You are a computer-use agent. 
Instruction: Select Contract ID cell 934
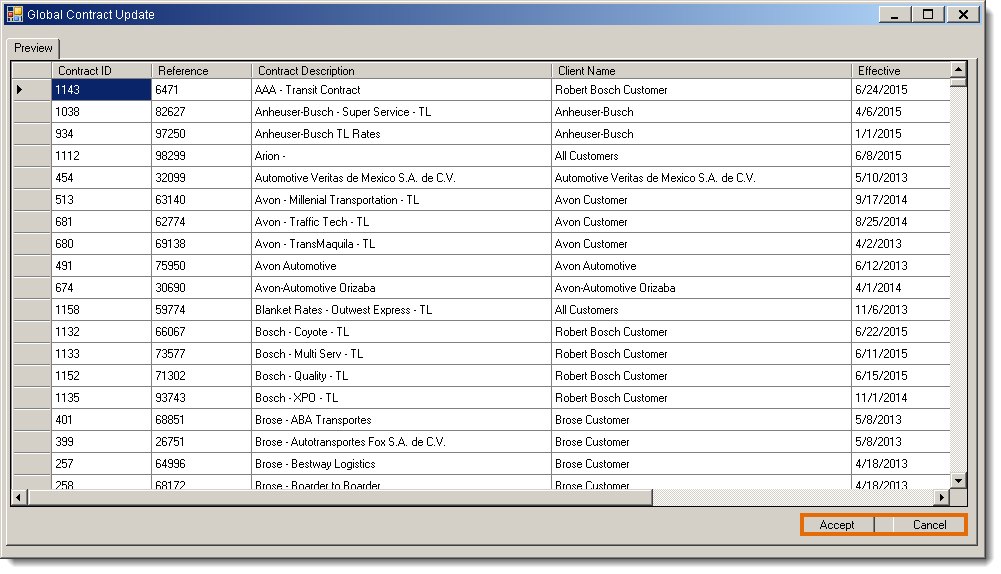(x=102, y=133)
